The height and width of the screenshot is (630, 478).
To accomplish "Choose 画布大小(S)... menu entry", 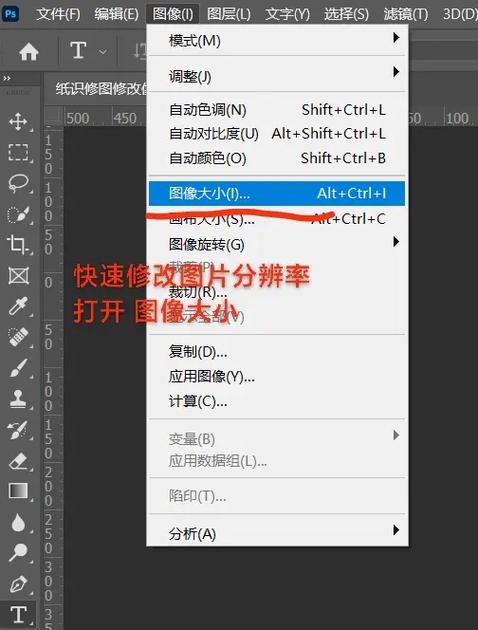I will tap(277, 219).
